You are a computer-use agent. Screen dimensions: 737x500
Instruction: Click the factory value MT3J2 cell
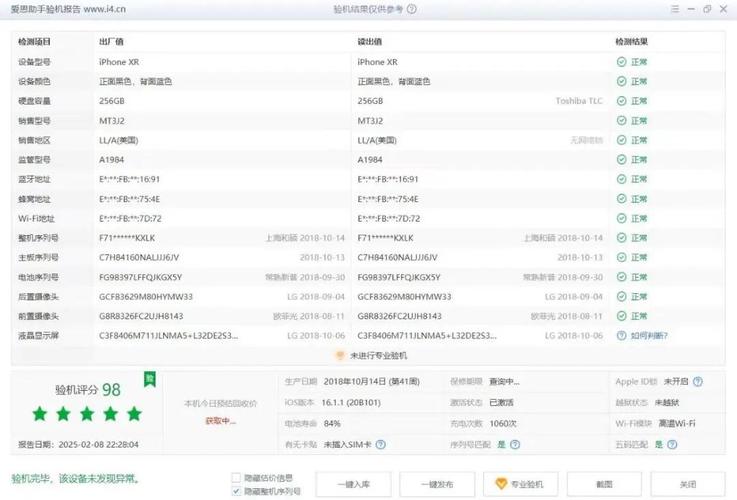click(112, 121)
